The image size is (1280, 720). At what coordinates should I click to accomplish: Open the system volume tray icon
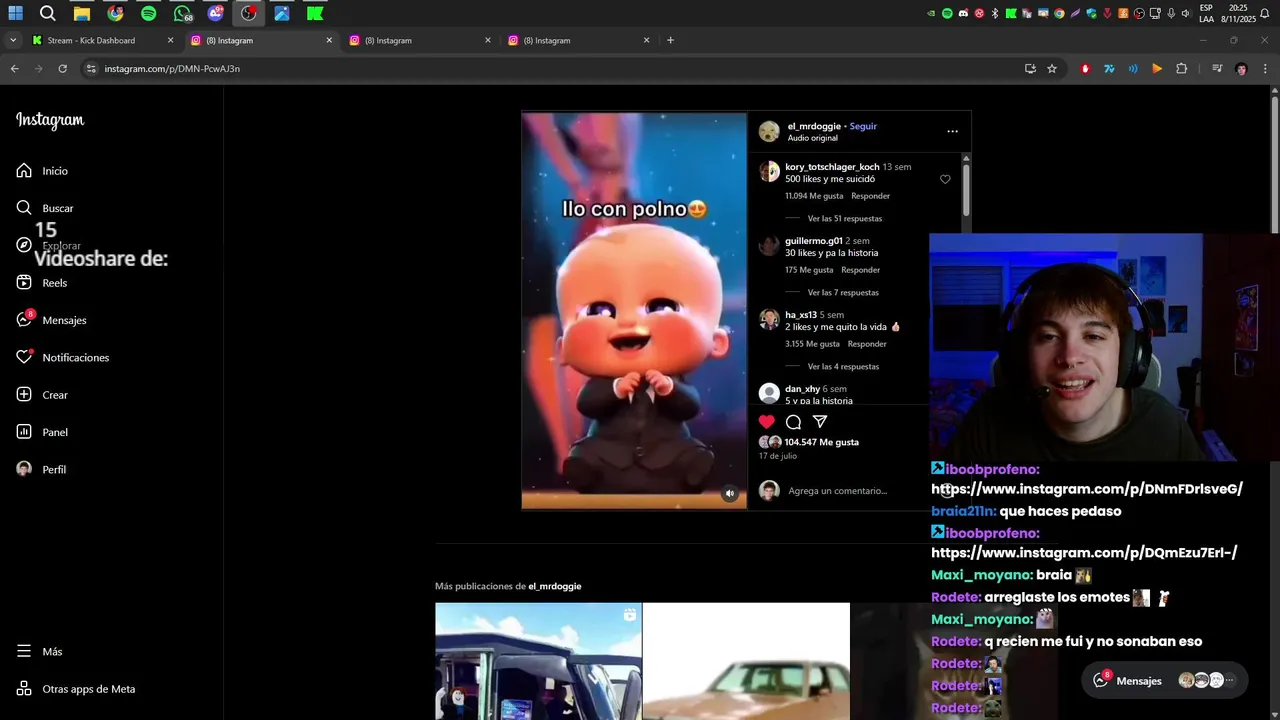(x=1185, y=14)
